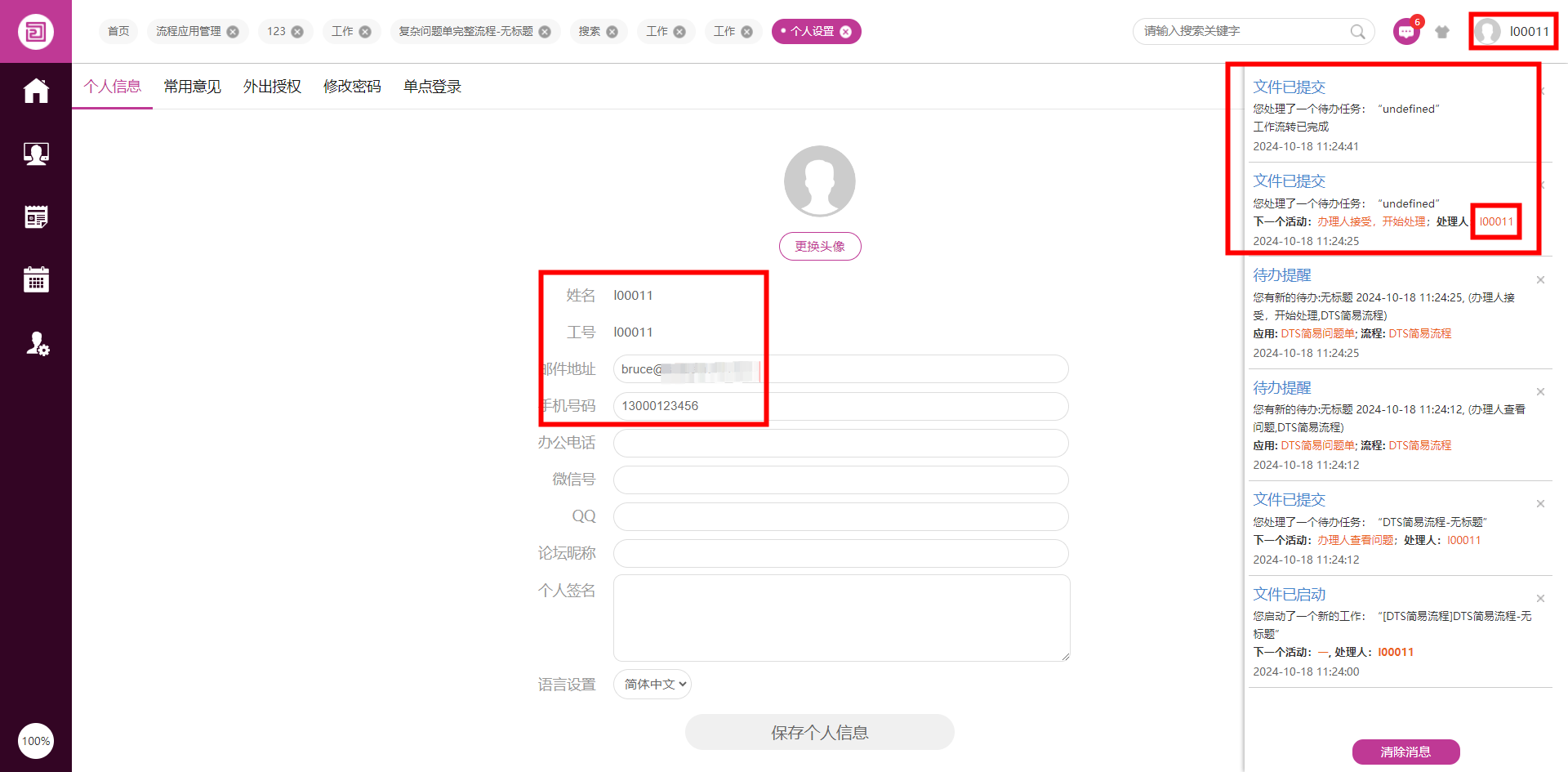Click the 清除消息 button
This screenshot has height=772, width=1568.
1405,752
